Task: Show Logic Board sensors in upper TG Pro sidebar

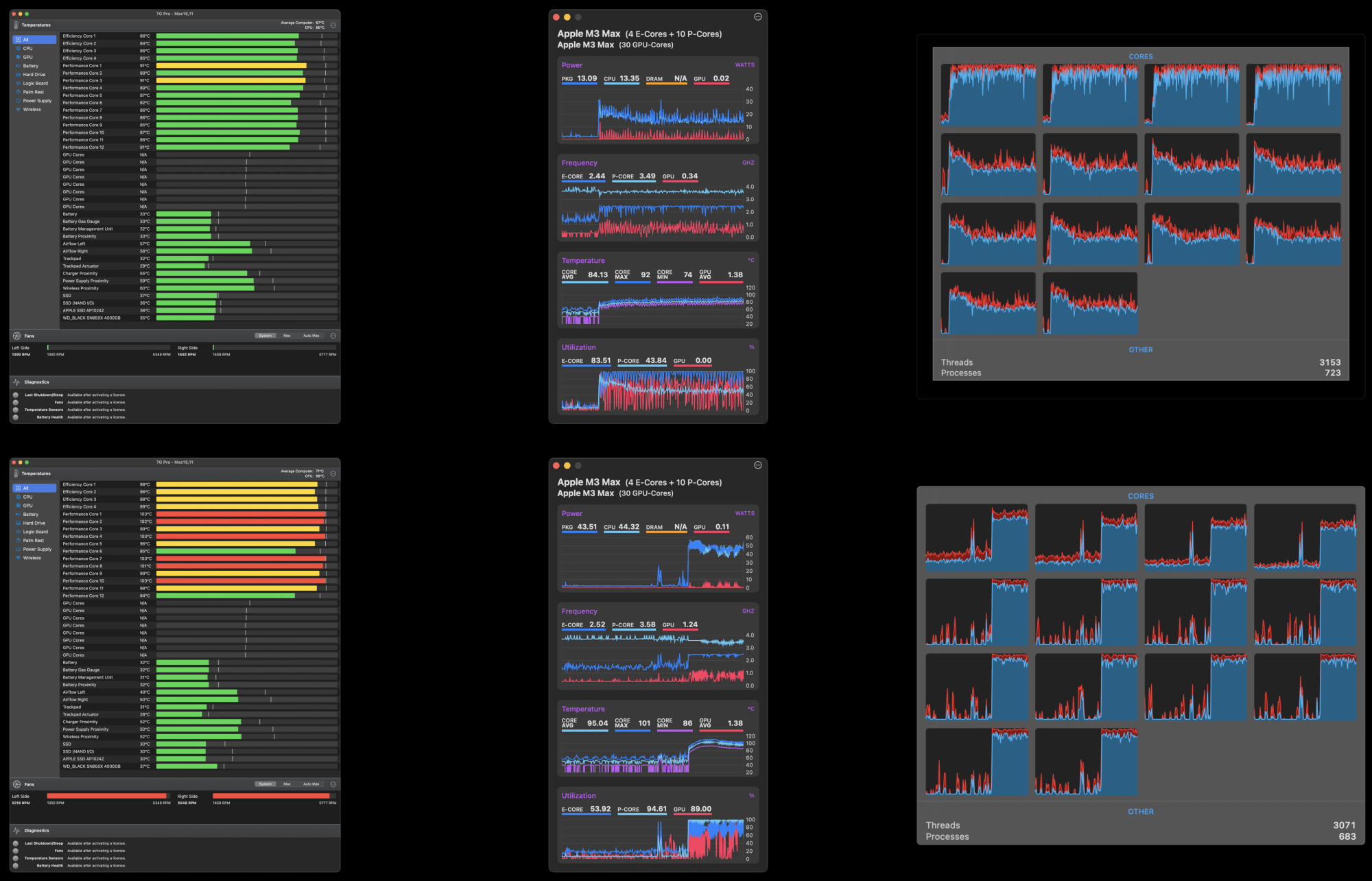Action: point(34,83)
